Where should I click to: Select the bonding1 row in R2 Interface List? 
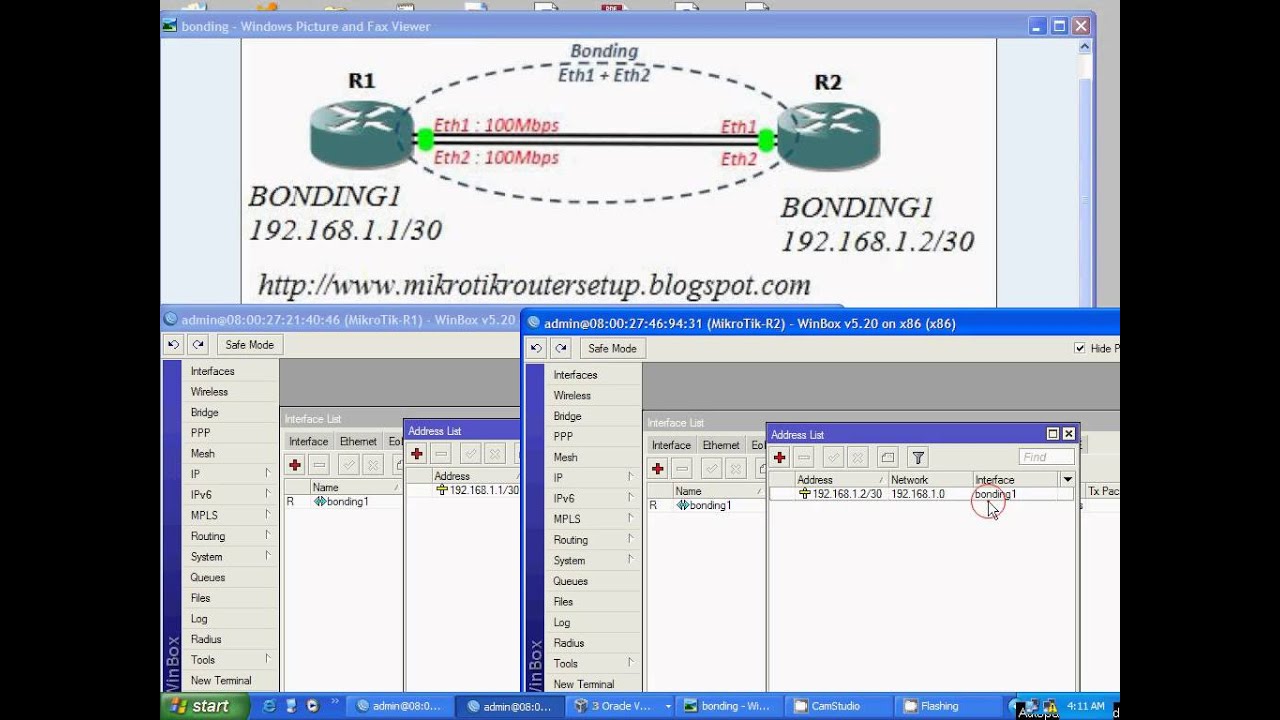[x=705, y=505]
